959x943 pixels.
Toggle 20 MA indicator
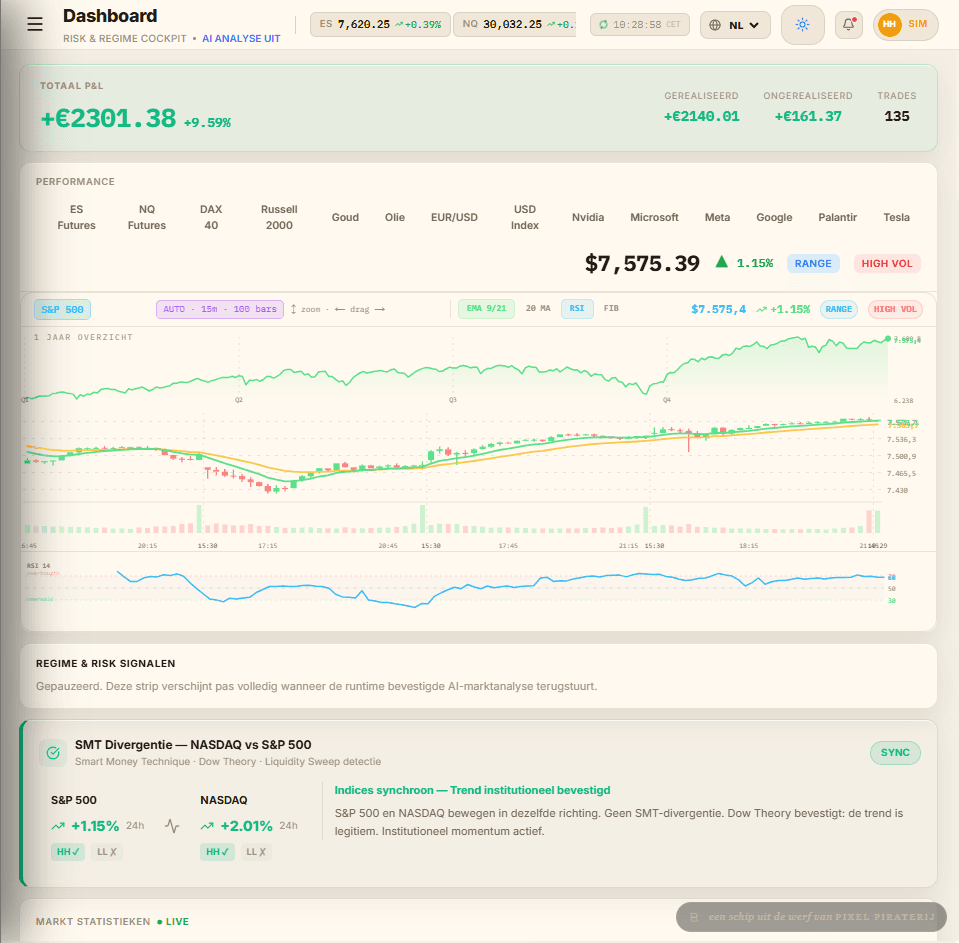[x=538, y=309]
